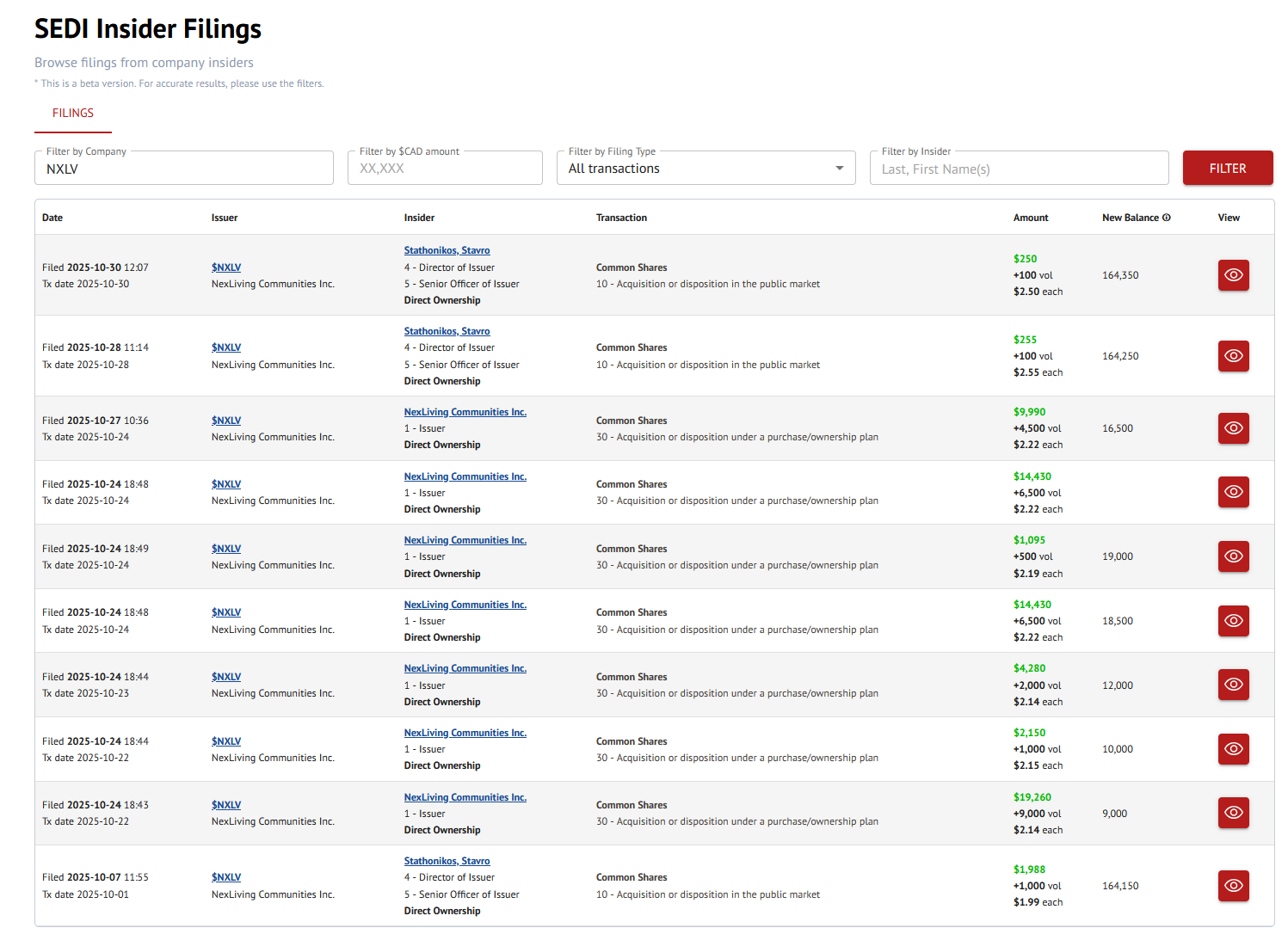View details of the $9,990 filing
This screenshot has height=934, width=1288.
pyautogui.click(x=1233, y=428)
